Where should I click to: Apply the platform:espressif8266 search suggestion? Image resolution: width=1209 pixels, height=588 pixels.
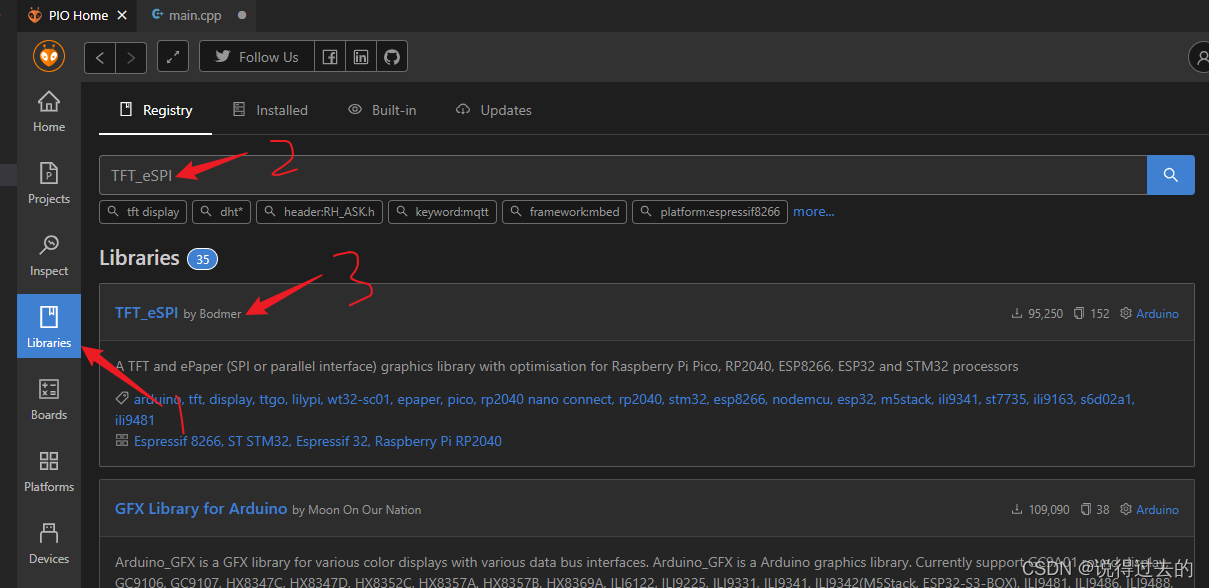click(710, 212)
